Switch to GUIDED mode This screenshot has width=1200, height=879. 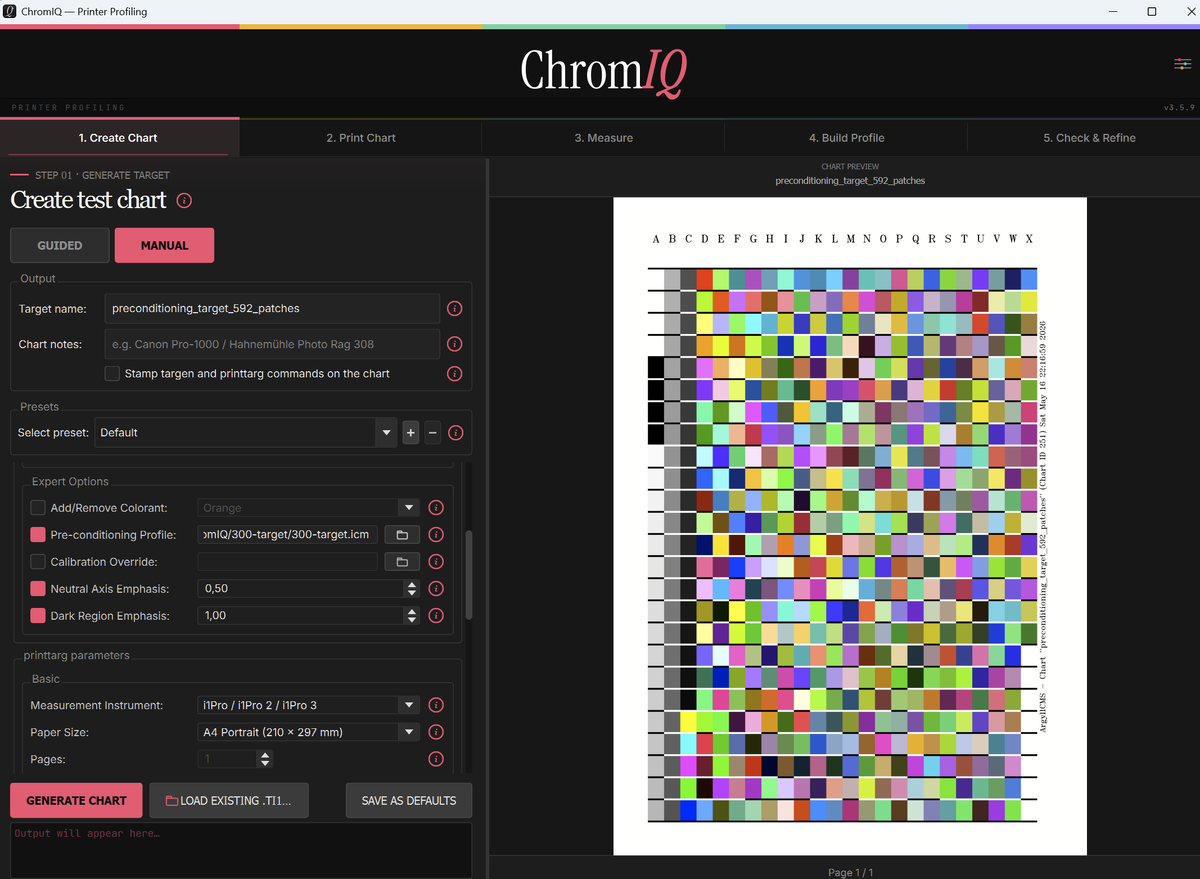click(x=60, y=245)
